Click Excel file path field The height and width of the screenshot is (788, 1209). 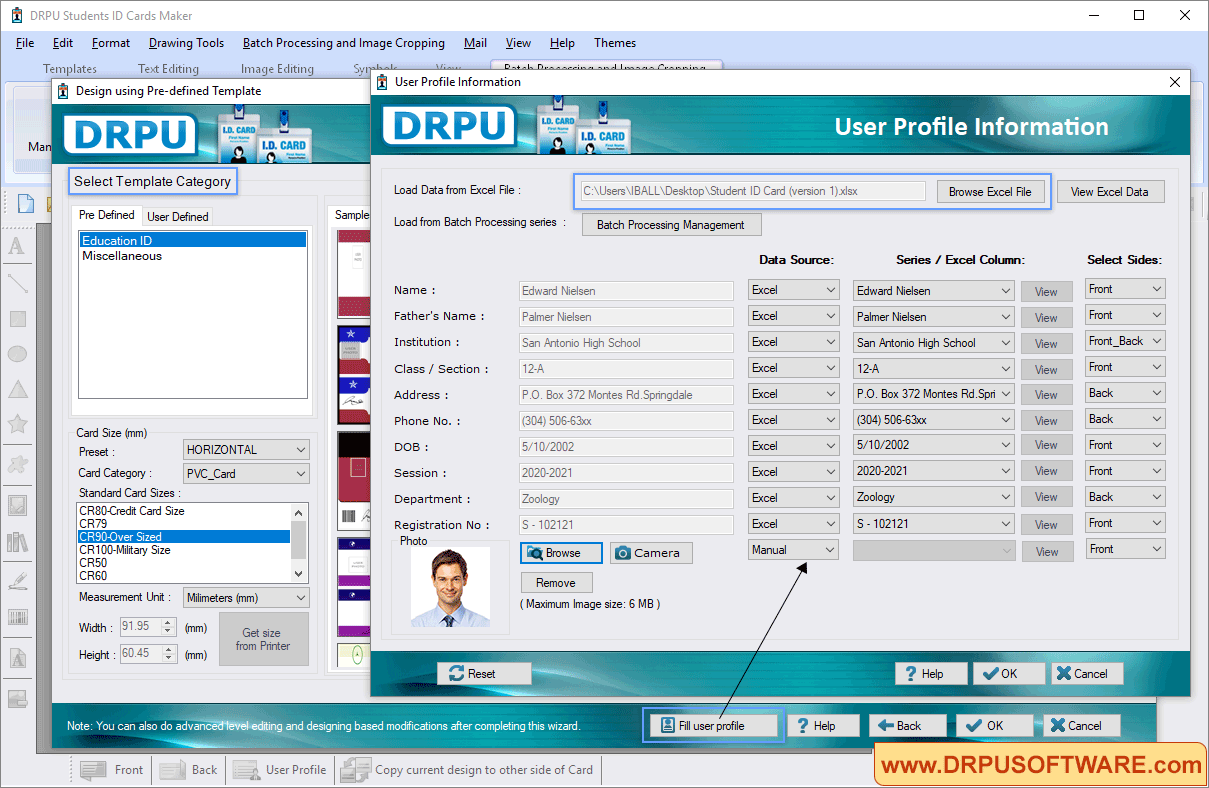coord(753,191)
